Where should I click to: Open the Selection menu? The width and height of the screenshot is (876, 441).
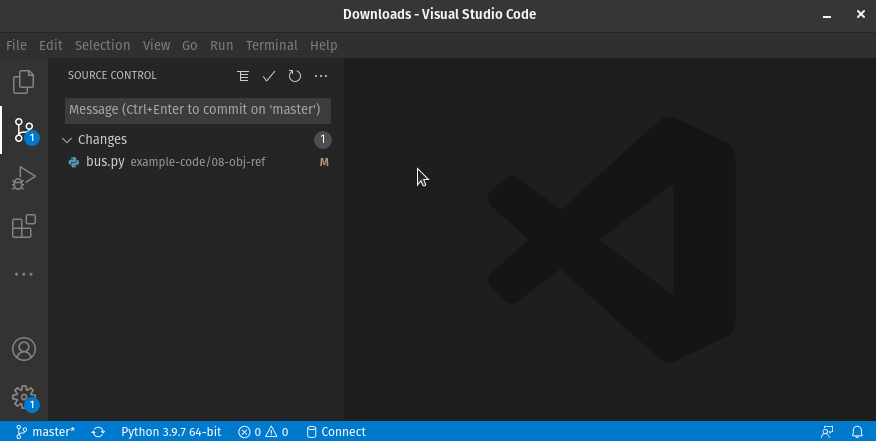[102, 45]
